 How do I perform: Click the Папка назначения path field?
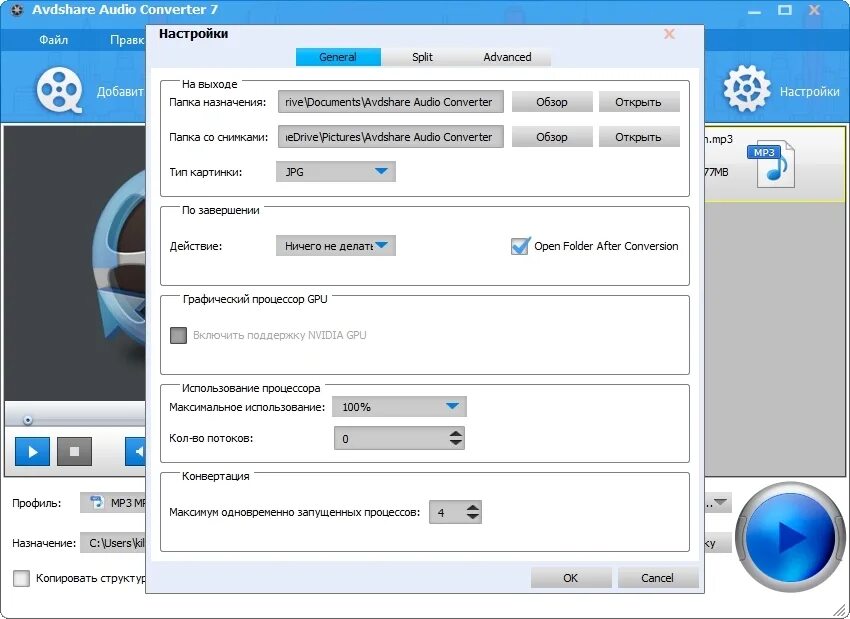click(x=390, y=102)
